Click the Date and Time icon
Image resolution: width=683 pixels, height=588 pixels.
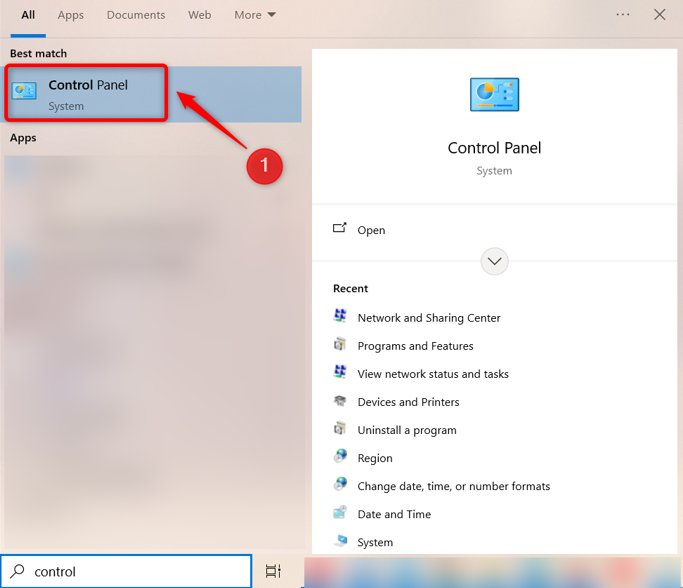tap(340, 512)
